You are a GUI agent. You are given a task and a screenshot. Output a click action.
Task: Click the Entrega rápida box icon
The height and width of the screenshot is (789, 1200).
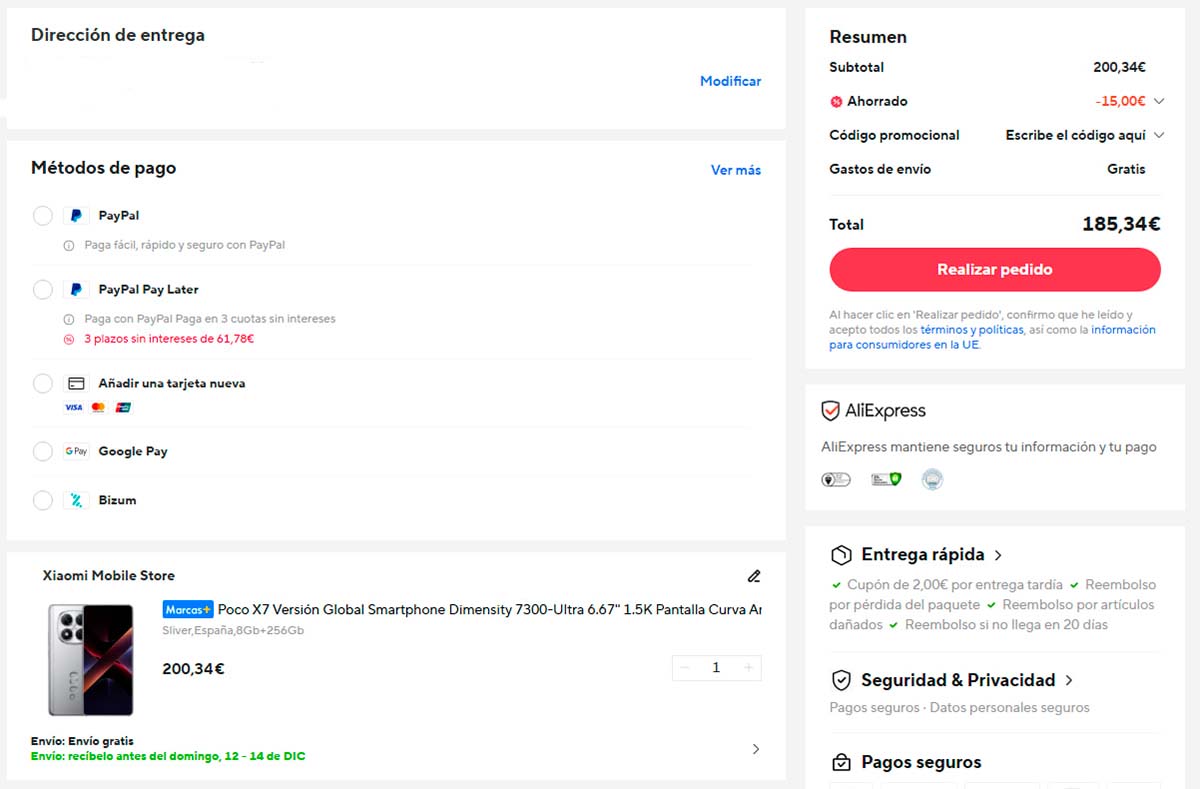(x=842, y=555)
